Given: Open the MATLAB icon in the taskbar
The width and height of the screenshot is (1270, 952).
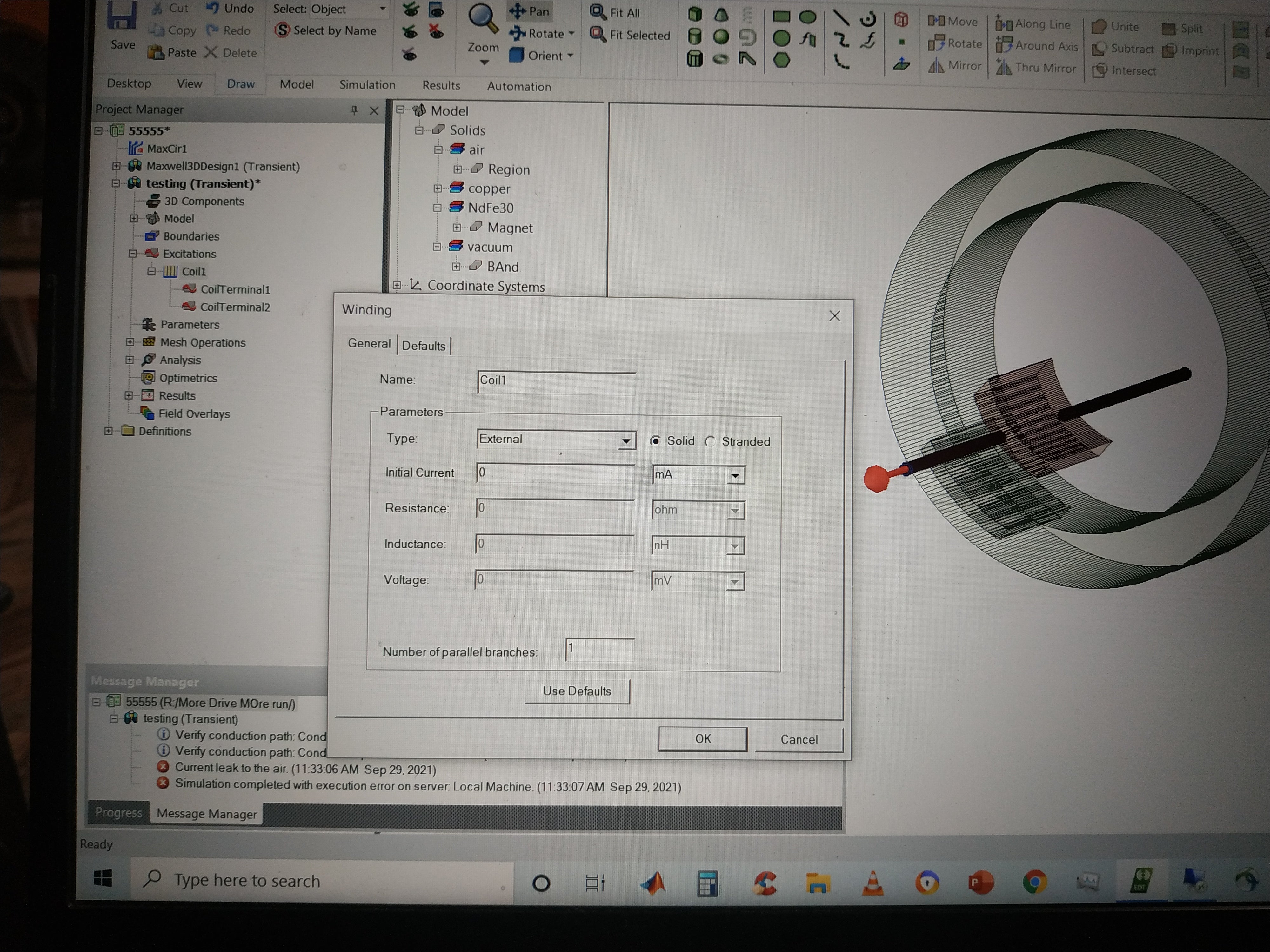Looking at the screenshot, I should [653, 883].
